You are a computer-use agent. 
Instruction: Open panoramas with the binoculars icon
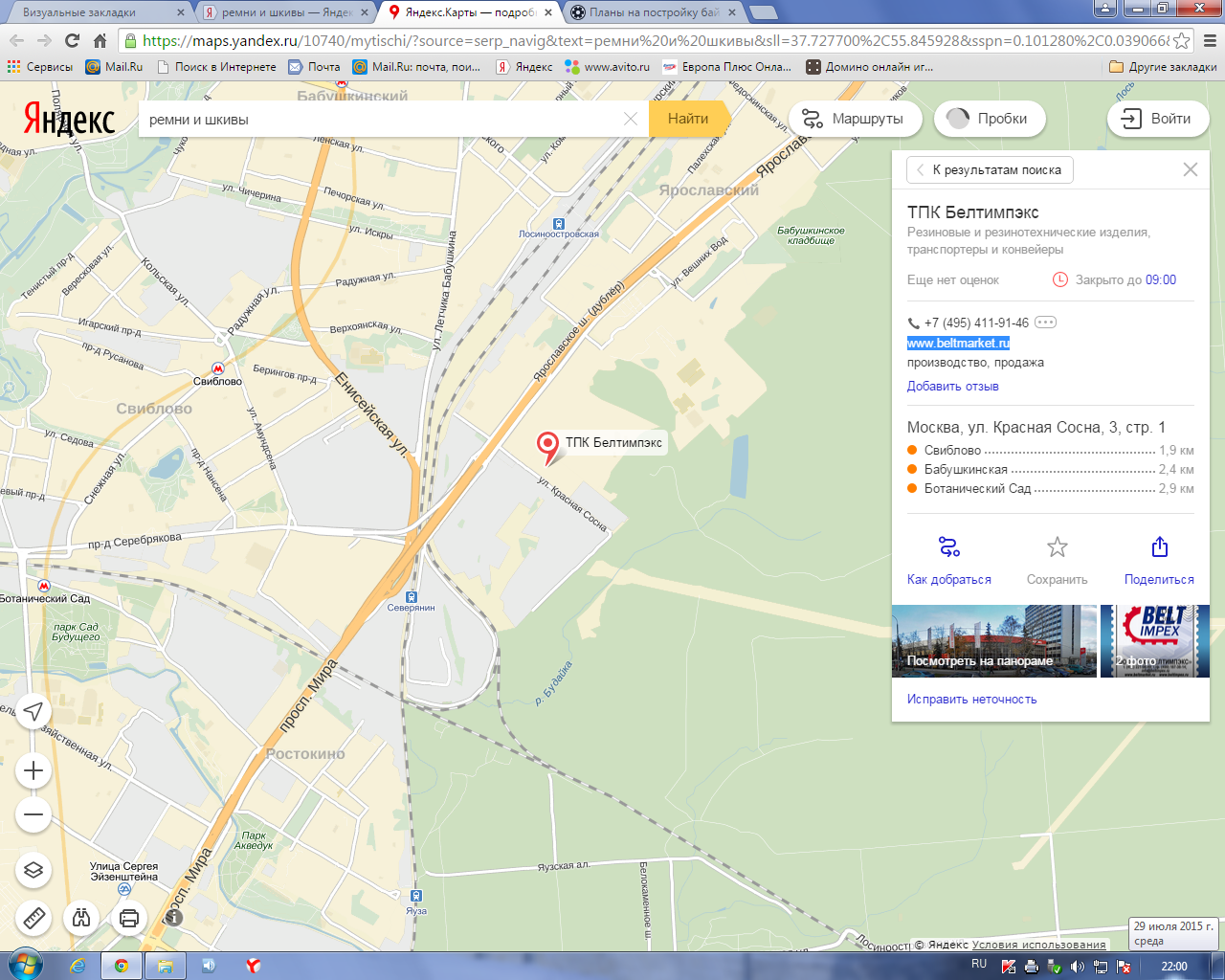pos(81,919)
